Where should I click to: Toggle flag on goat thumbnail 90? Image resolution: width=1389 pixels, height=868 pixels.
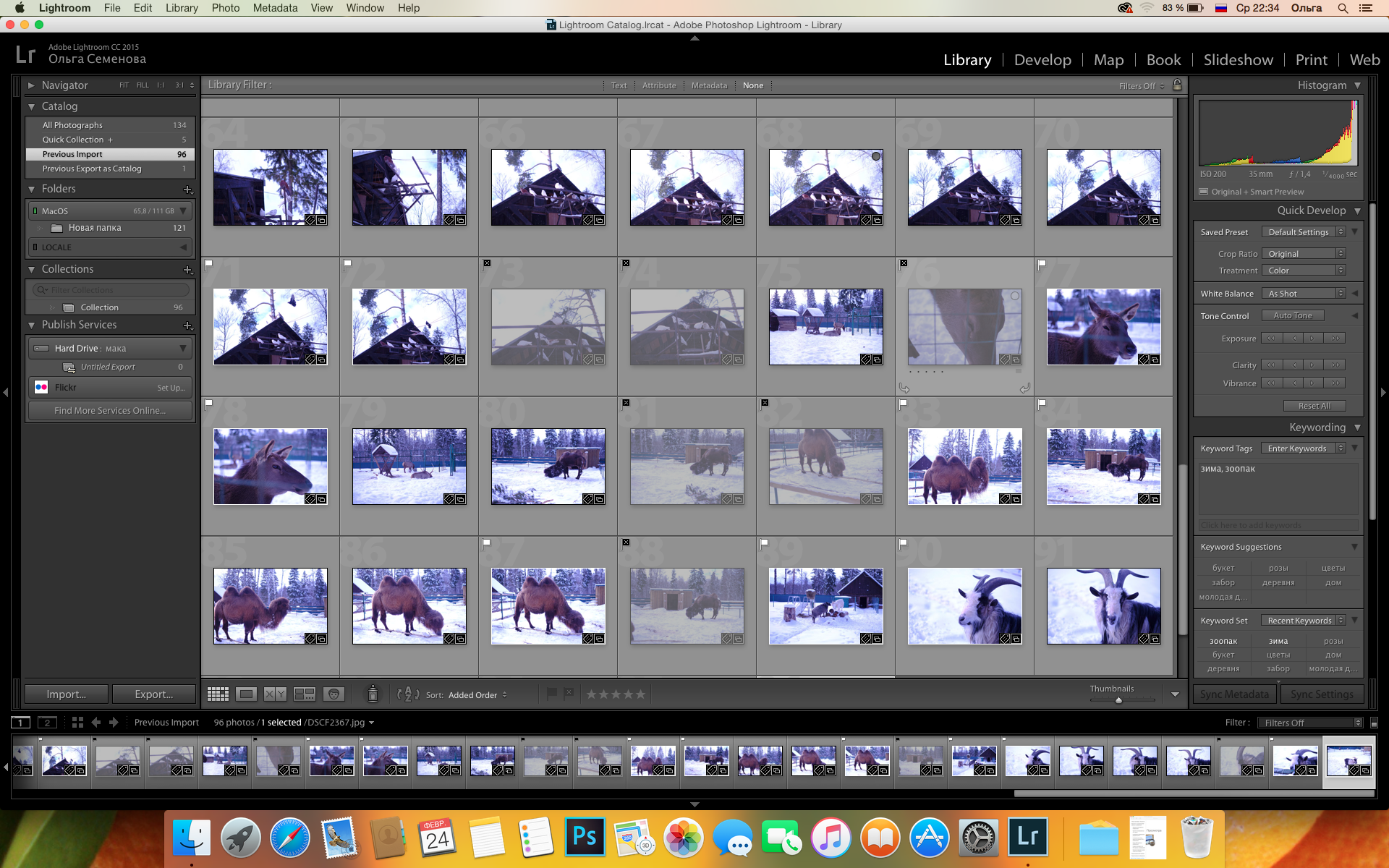click(903, 542)
